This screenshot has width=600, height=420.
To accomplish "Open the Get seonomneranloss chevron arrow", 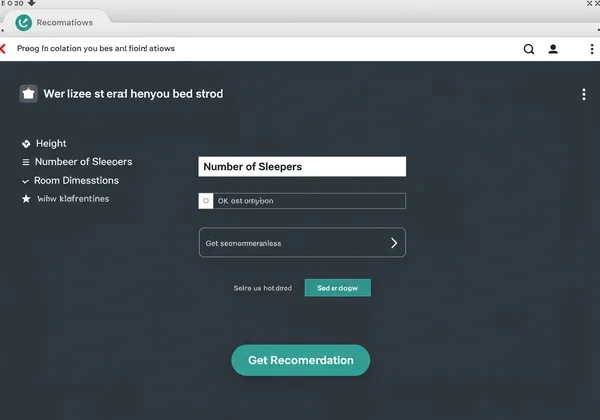I will [394, 243].
